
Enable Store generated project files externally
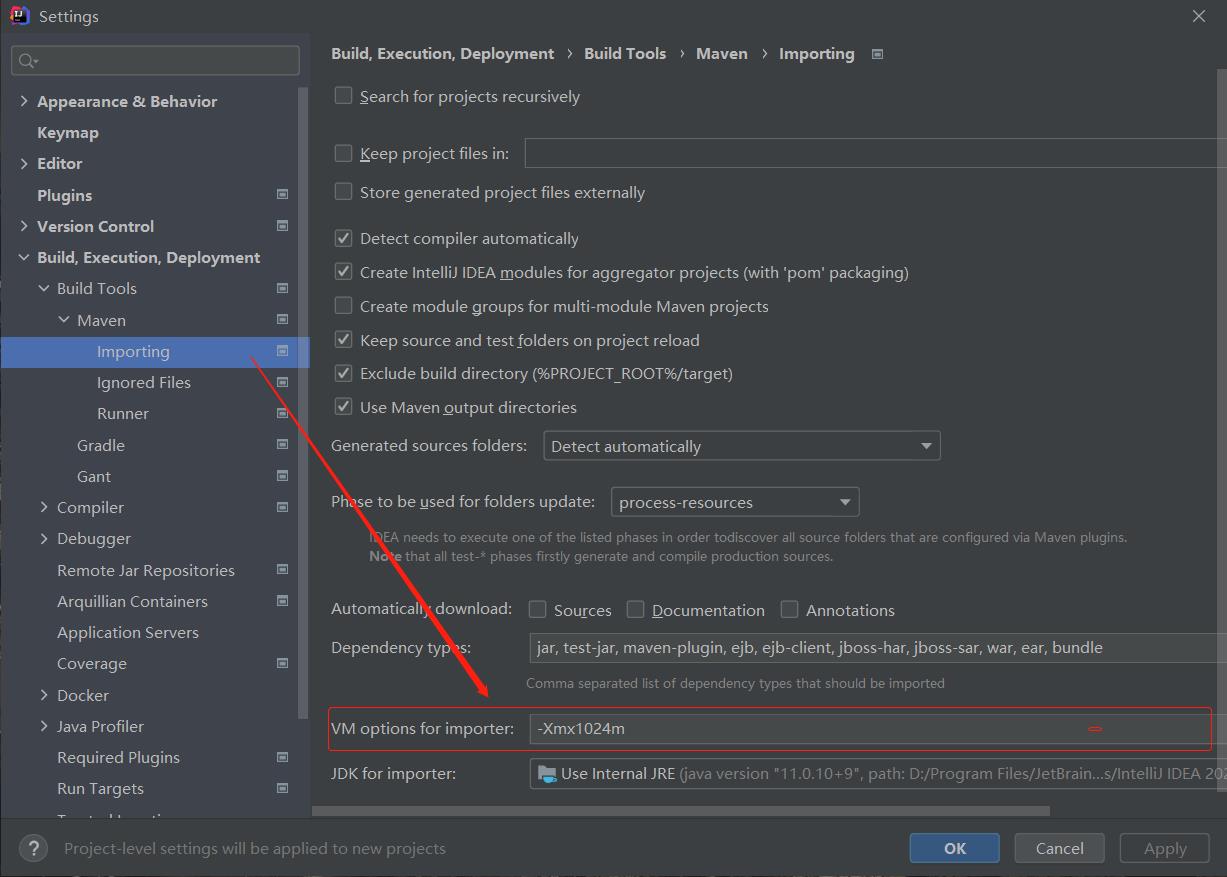(343, 191)
